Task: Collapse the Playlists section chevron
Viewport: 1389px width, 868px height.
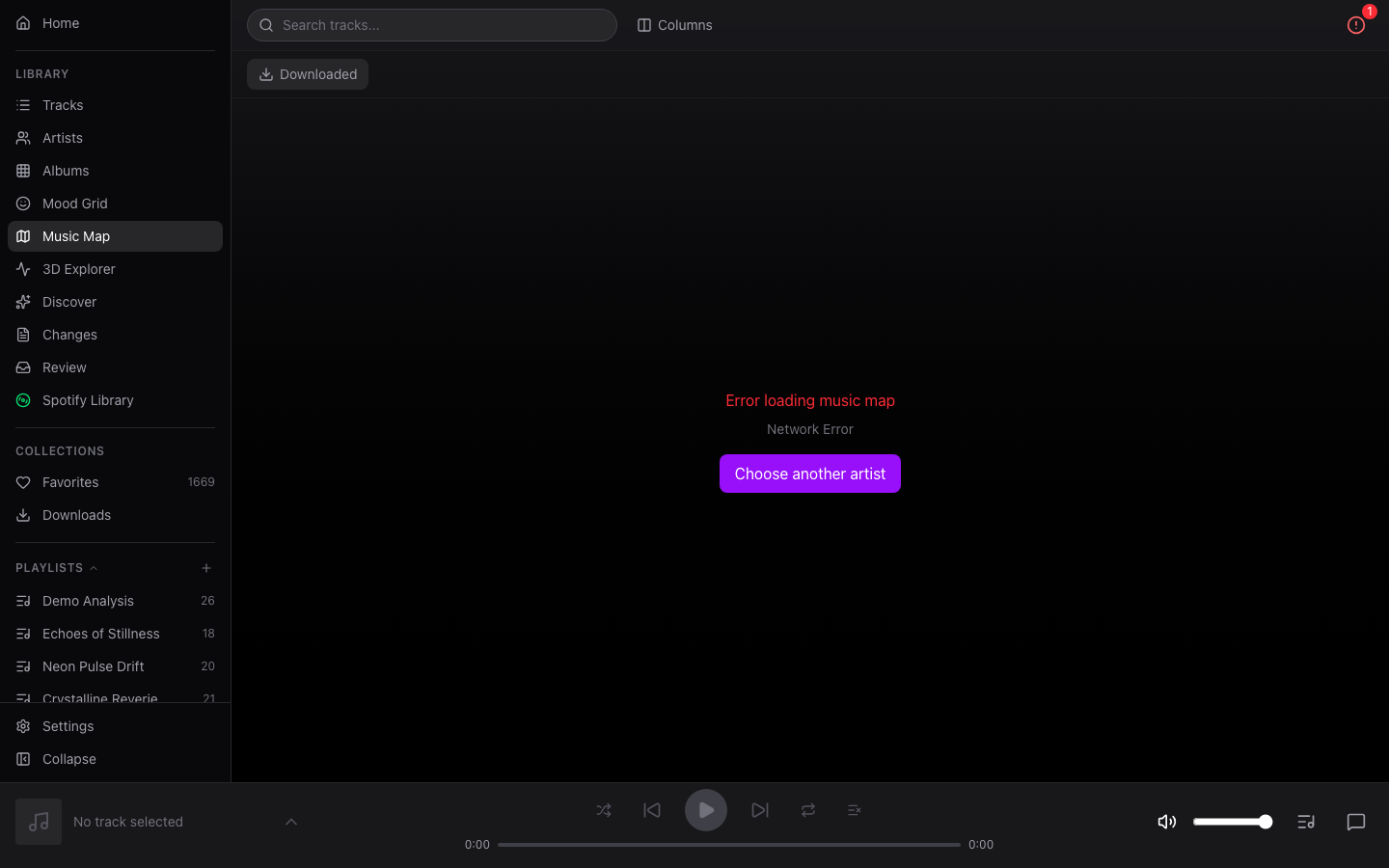Action: (x=94, y=568)
